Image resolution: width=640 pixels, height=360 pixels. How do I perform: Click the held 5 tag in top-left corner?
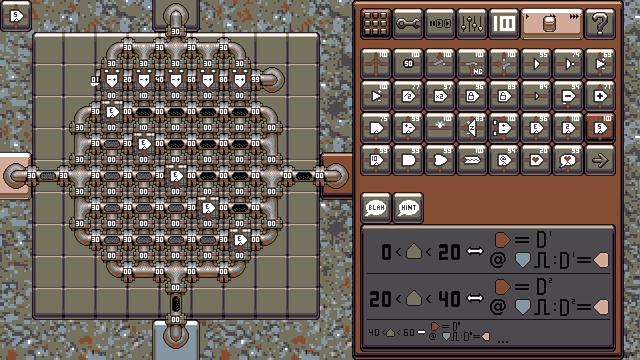pos(16,16)
